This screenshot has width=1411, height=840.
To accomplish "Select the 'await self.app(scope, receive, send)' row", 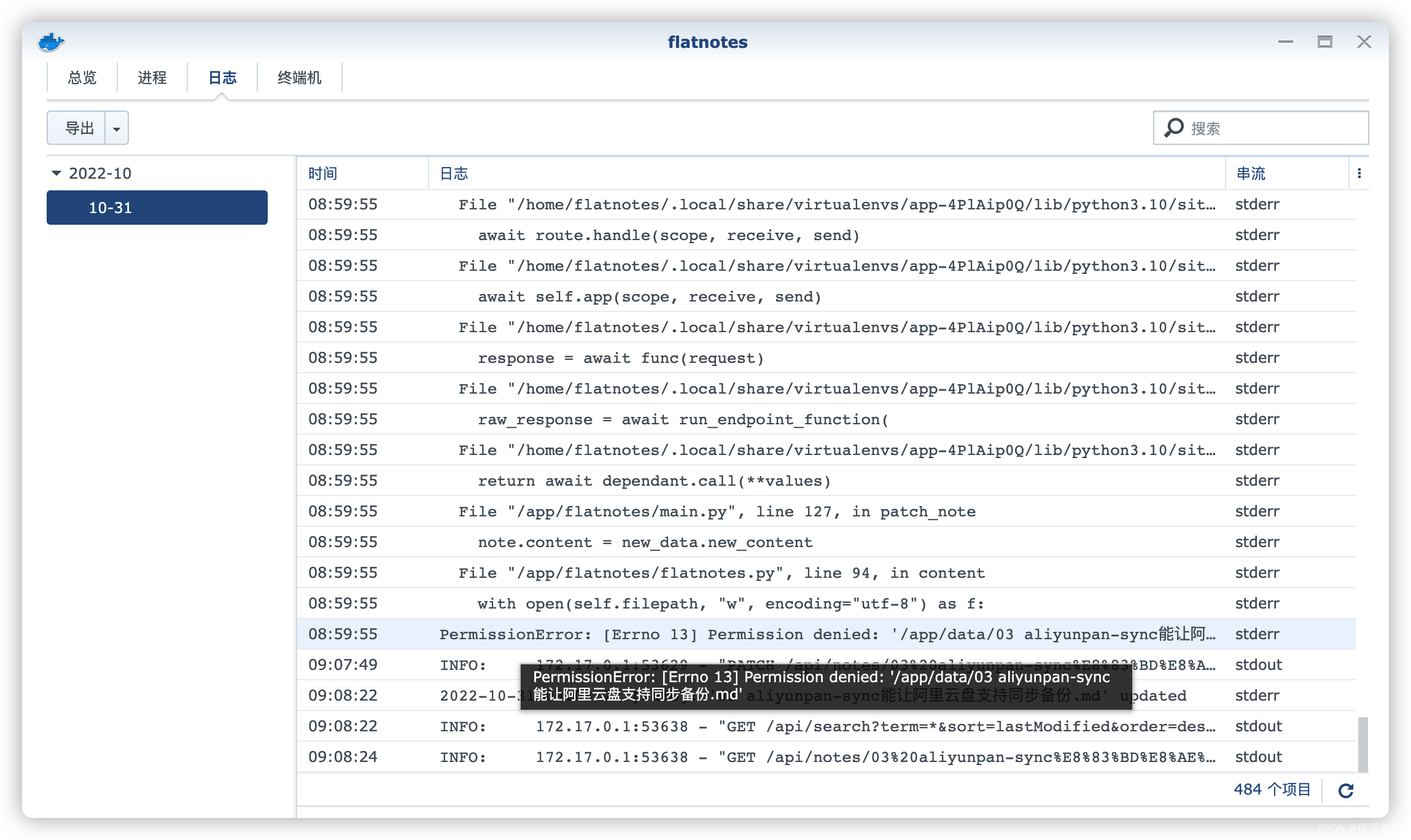I will (826, 296).
